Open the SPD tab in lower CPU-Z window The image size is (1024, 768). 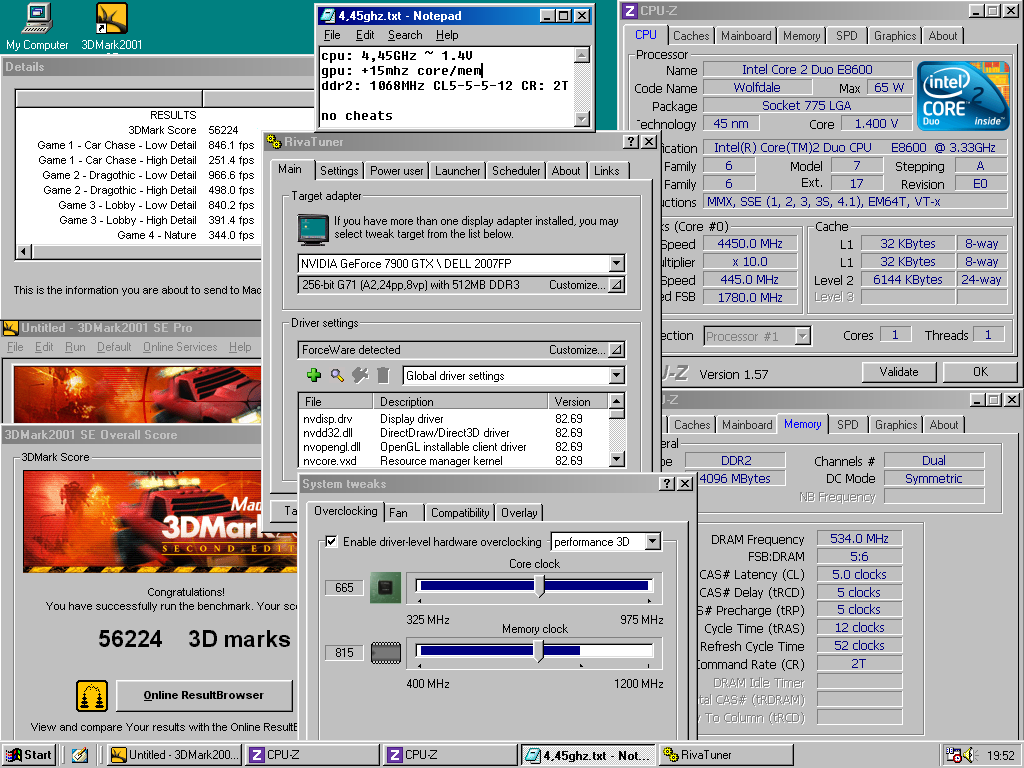(x=848, y=424)
